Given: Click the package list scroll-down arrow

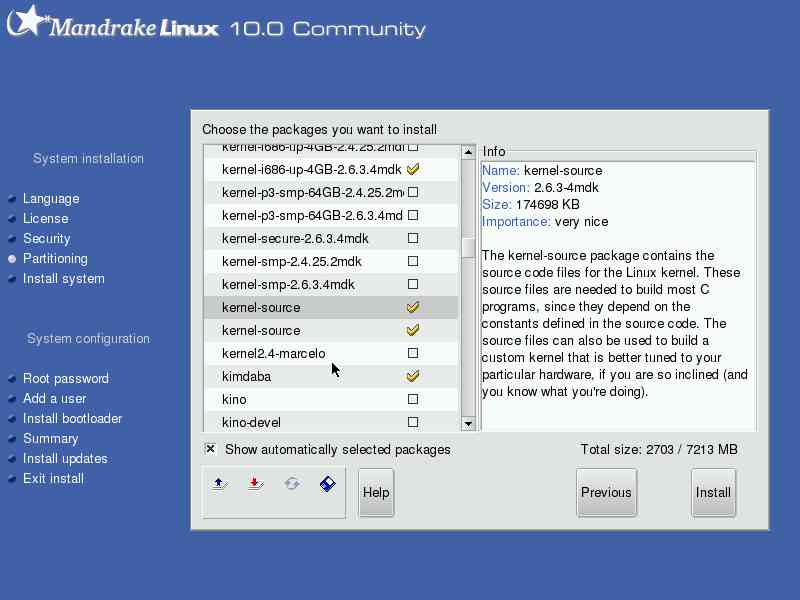Looking at the screenshot, I should (468, 423).
